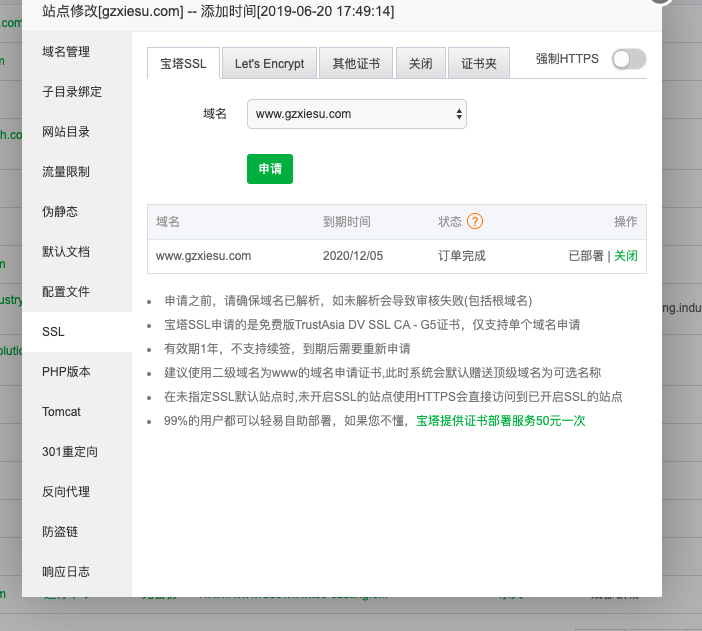Click the 域名 column header in table
Screen dimensions: 702x631
click(167, 221)
